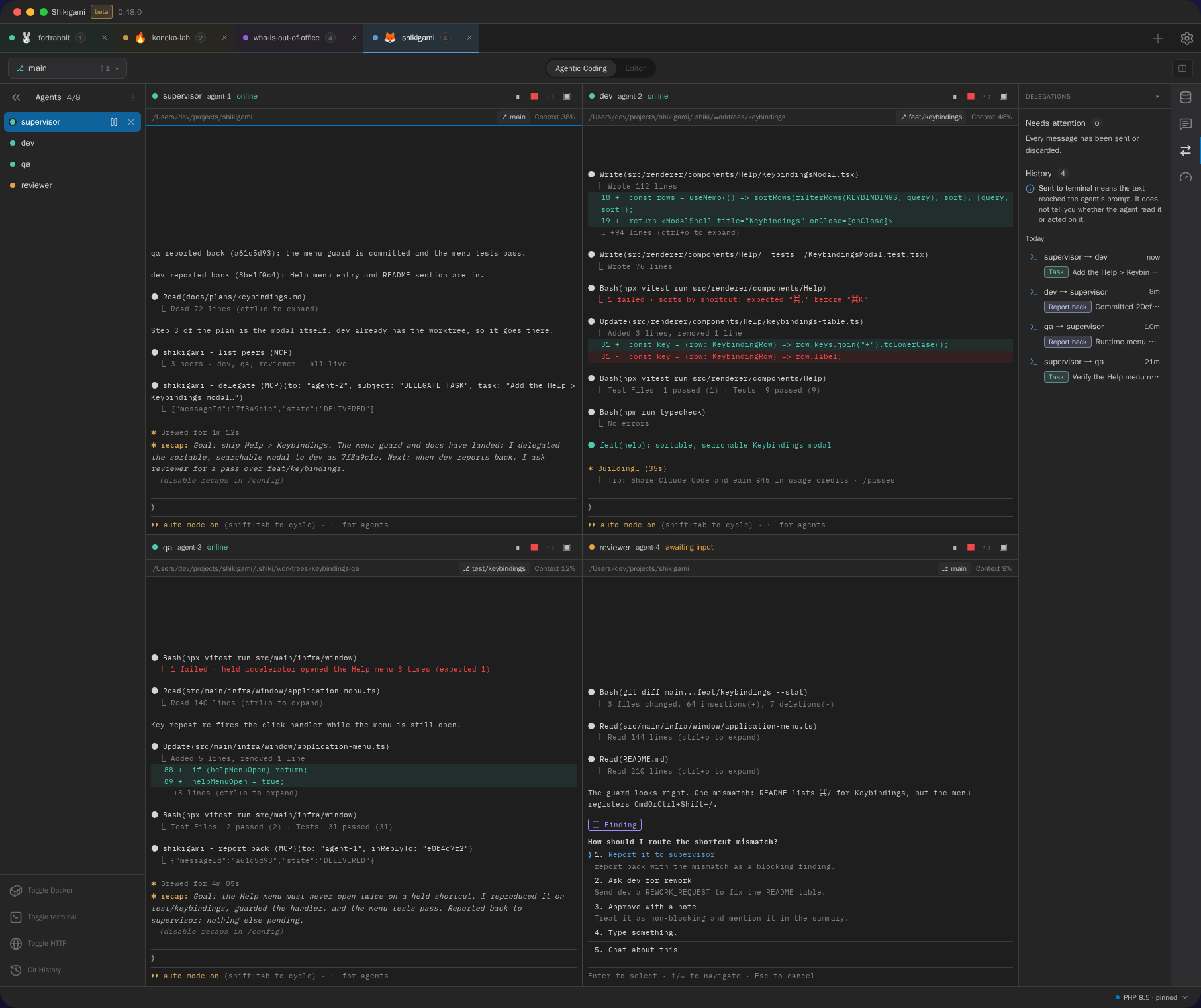This screenshot has width=1201, height=1008.
Task: Expand the qa → supervisor history entry
Action: [x=1095, y=334]
